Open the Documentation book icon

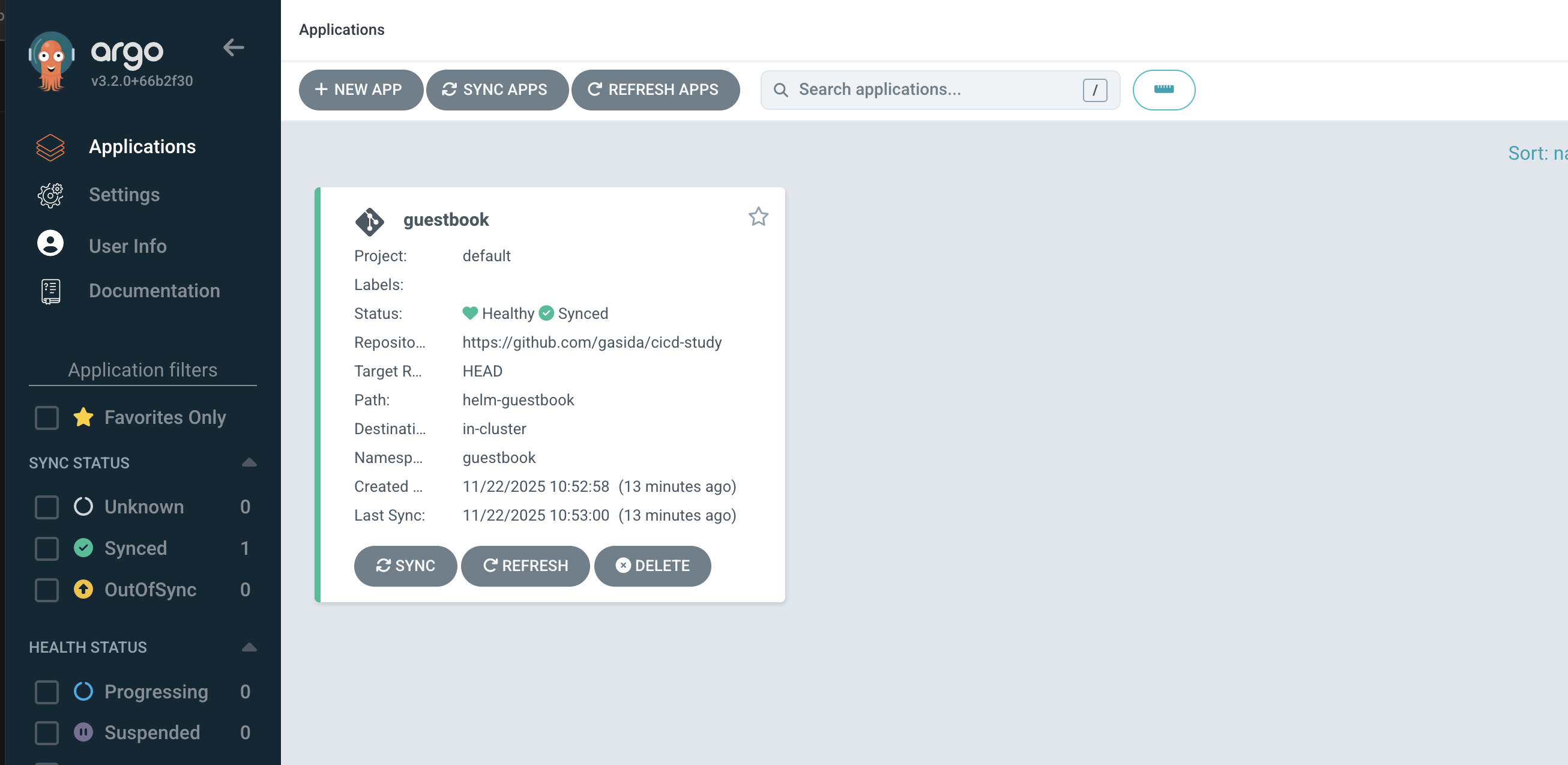click(x=50, y=291)
